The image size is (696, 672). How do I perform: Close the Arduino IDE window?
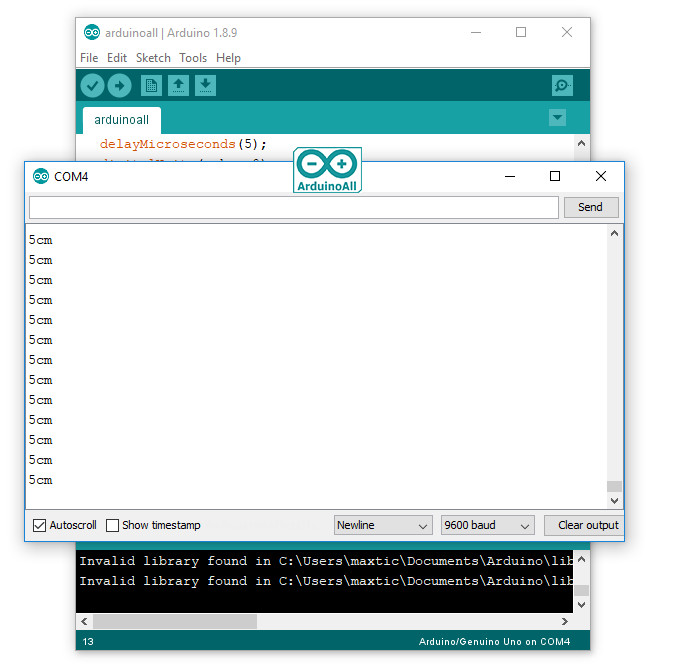(x=567, y=32)
